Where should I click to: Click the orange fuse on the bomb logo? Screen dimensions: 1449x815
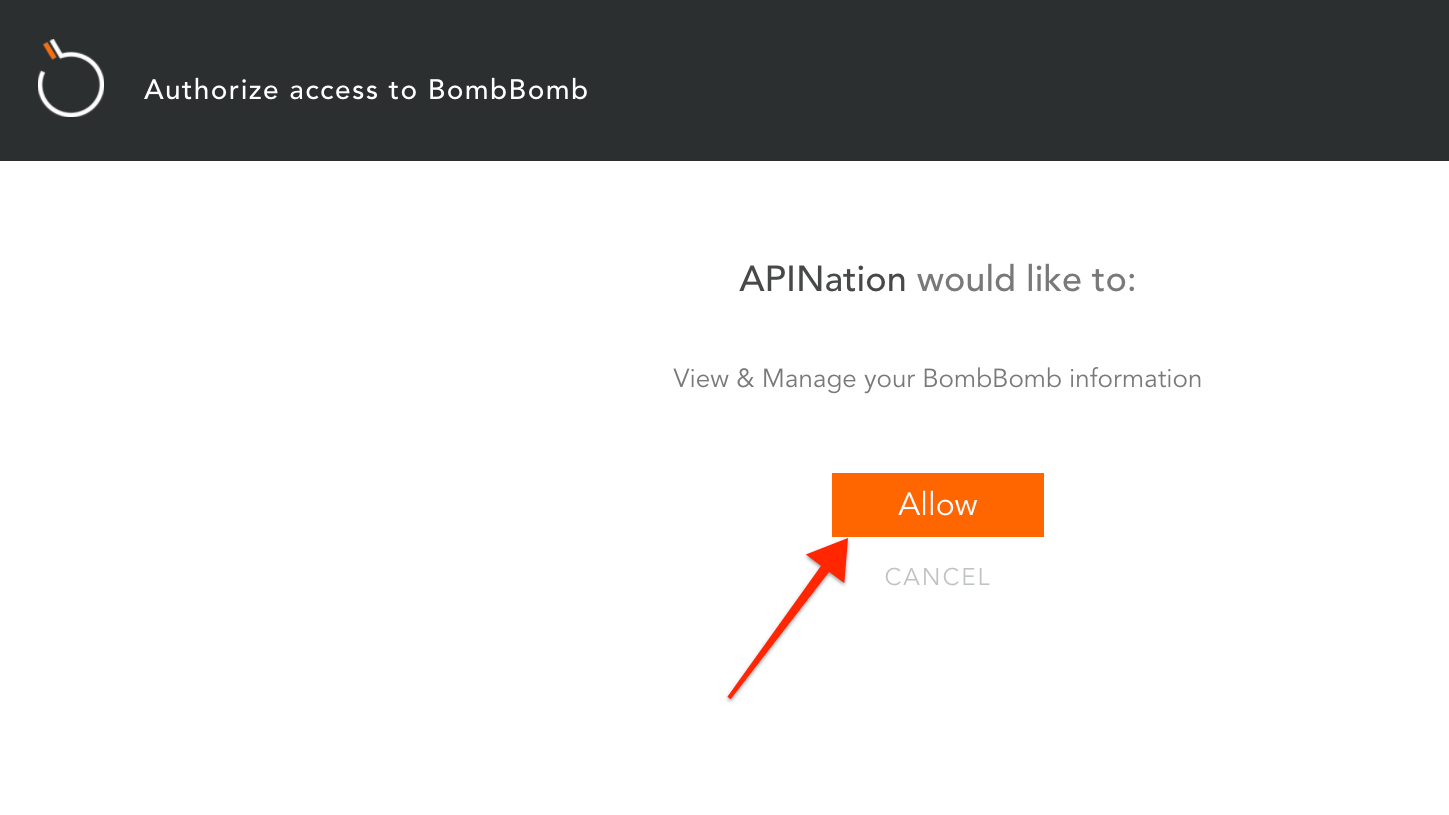50,49
